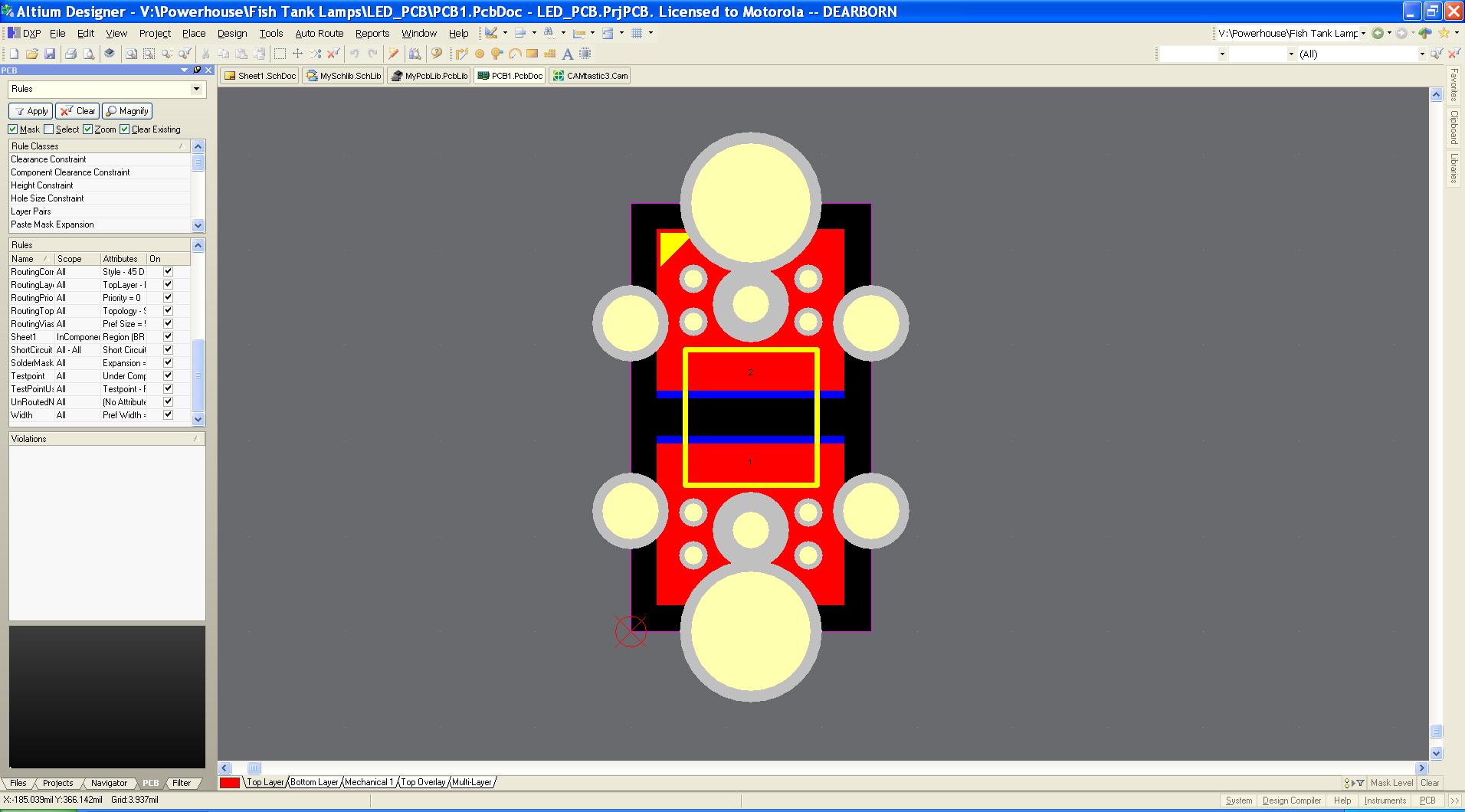This screenshot has width=1465, height=812.
Task: Open the Reports menu
Action: (x=372, y=33)
